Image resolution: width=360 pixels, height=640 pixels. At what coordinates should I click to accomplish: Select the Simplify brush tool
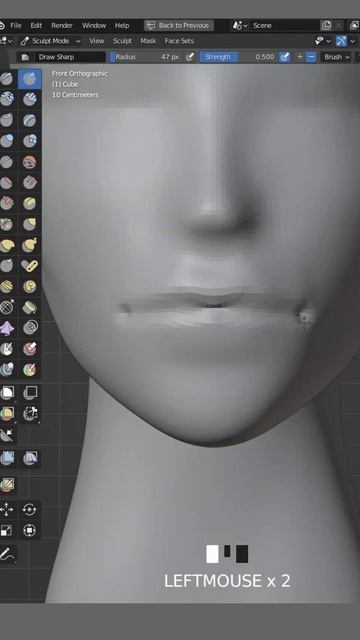tap(29, 328)
